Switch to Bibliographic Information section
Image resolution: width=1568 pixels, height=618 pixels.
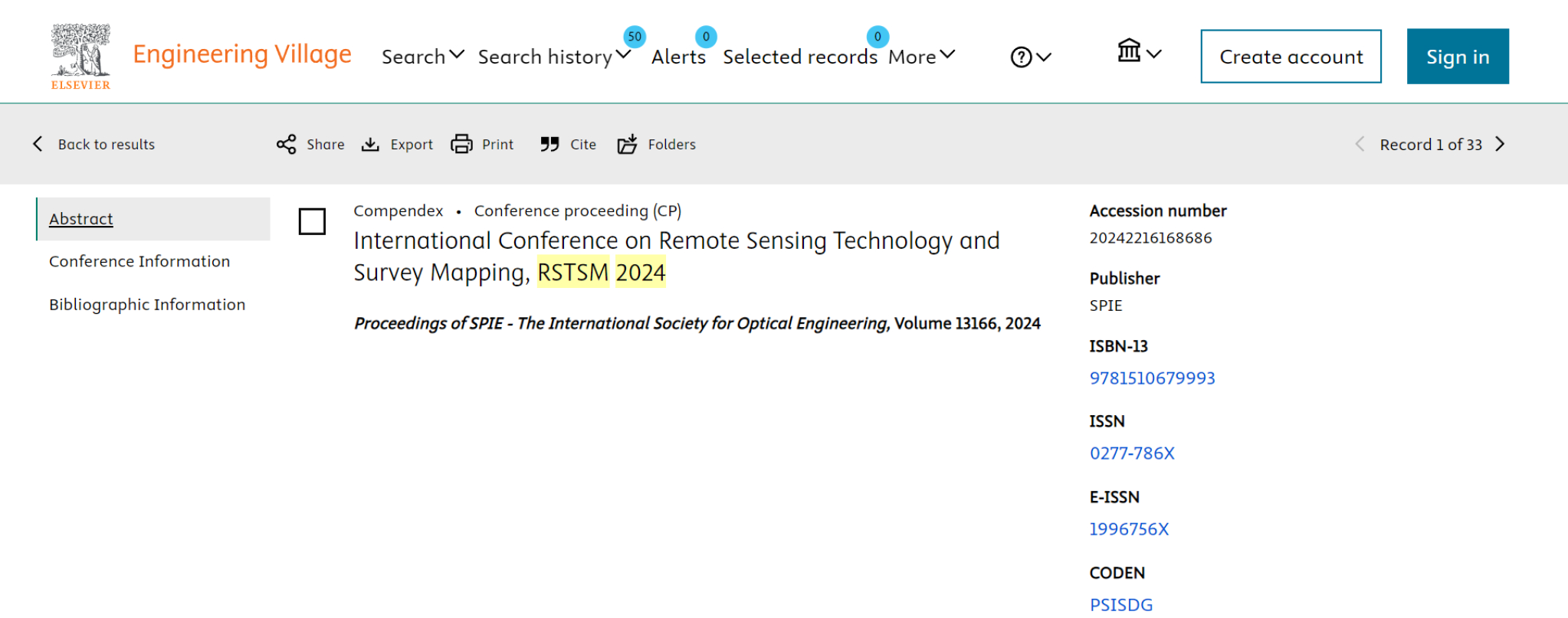click(147, 305)
